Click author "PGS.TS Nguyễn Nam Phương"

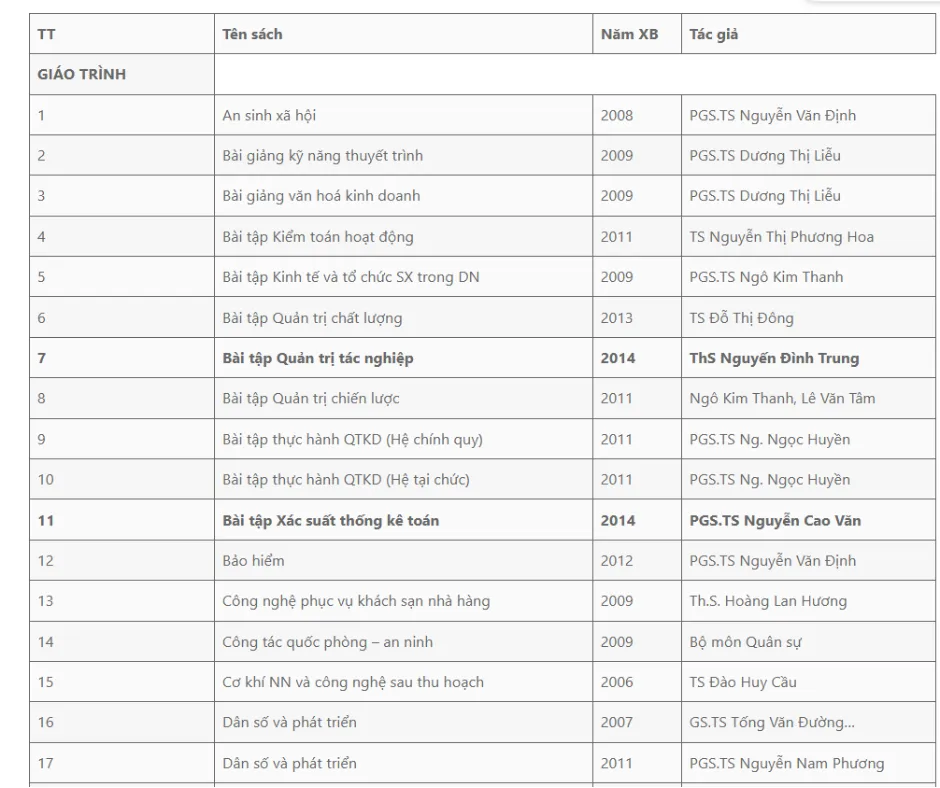pyautogui.click(x=787, y=763)
